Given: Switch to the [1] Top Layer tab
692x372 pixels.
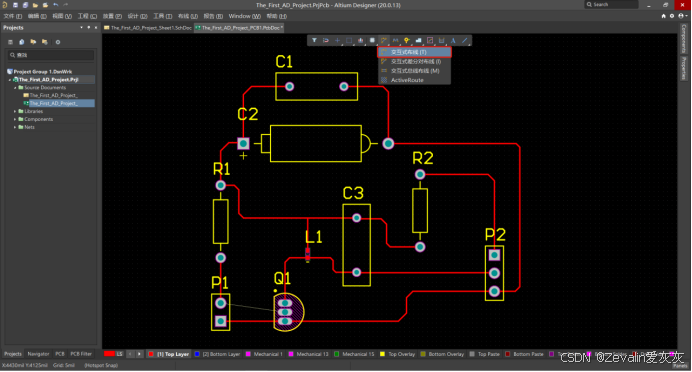Looking at the screenshot, I should [169, 354].
